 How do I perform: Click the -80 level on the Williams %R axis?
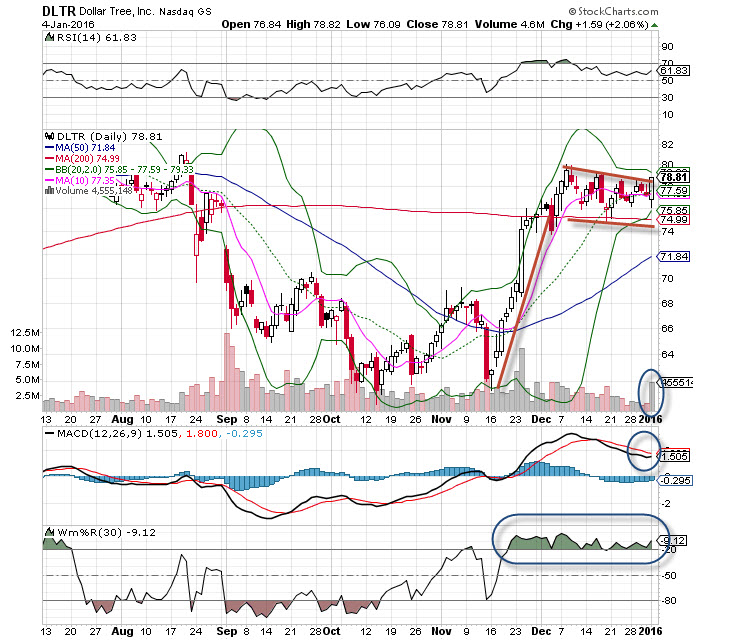coord(669,601)
